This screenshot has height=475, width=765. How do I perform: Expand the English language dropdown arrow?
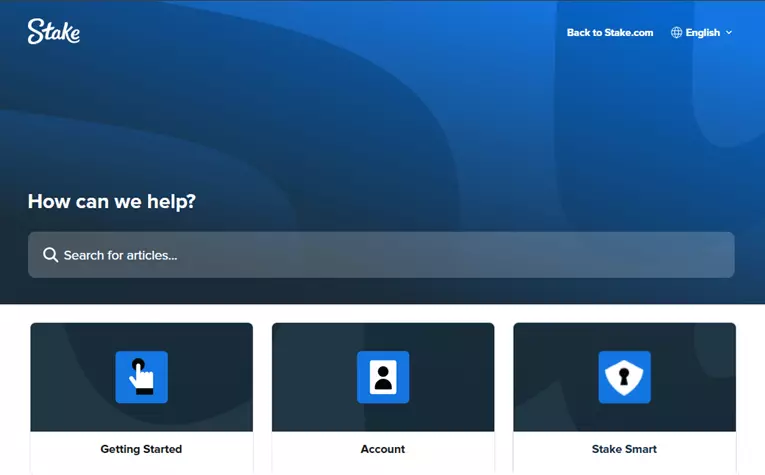click(729, 33)
